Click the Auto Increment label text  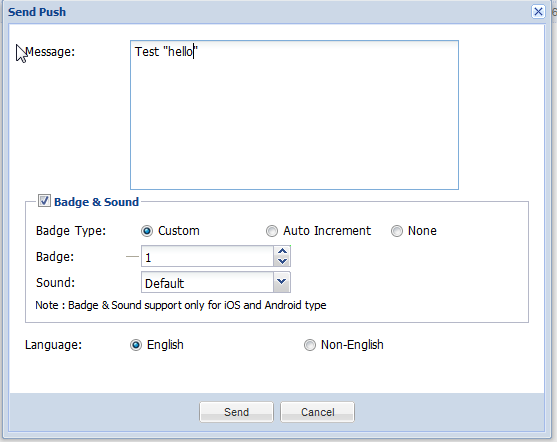(x=327, y=231)
